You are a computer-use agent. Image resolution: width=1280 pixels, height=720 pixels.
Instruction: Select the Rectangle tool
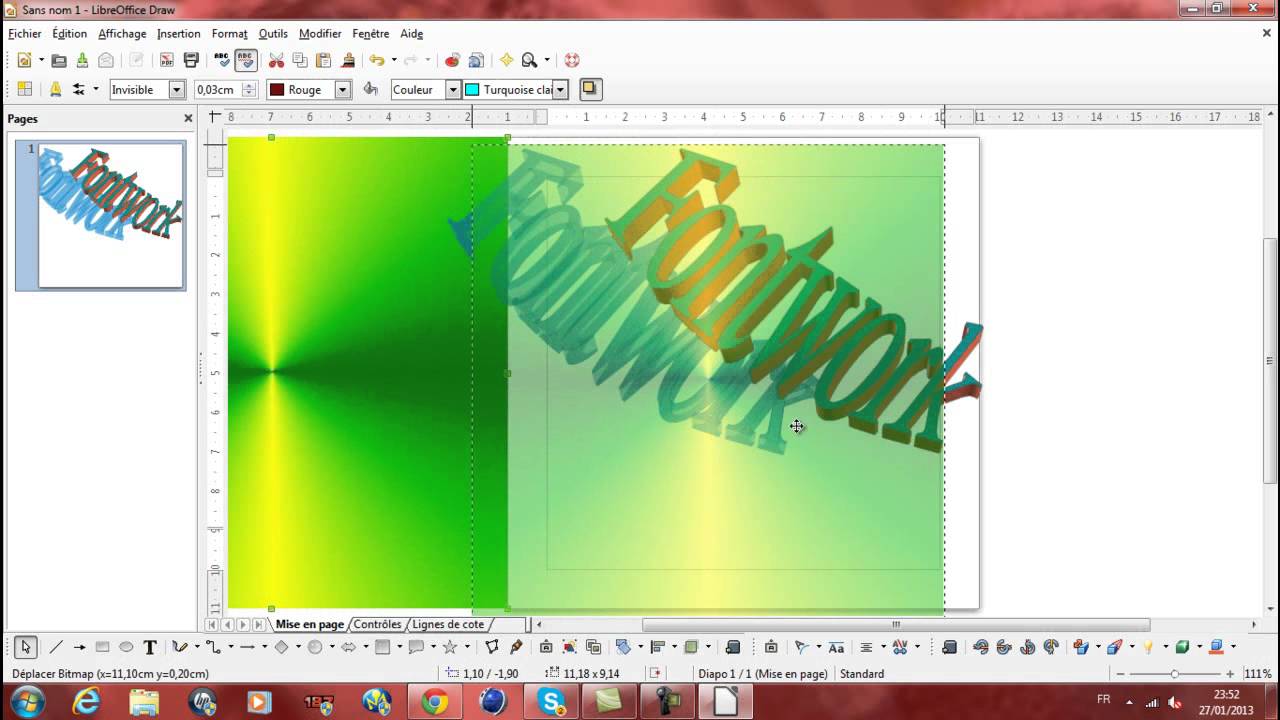click(102, 647)
